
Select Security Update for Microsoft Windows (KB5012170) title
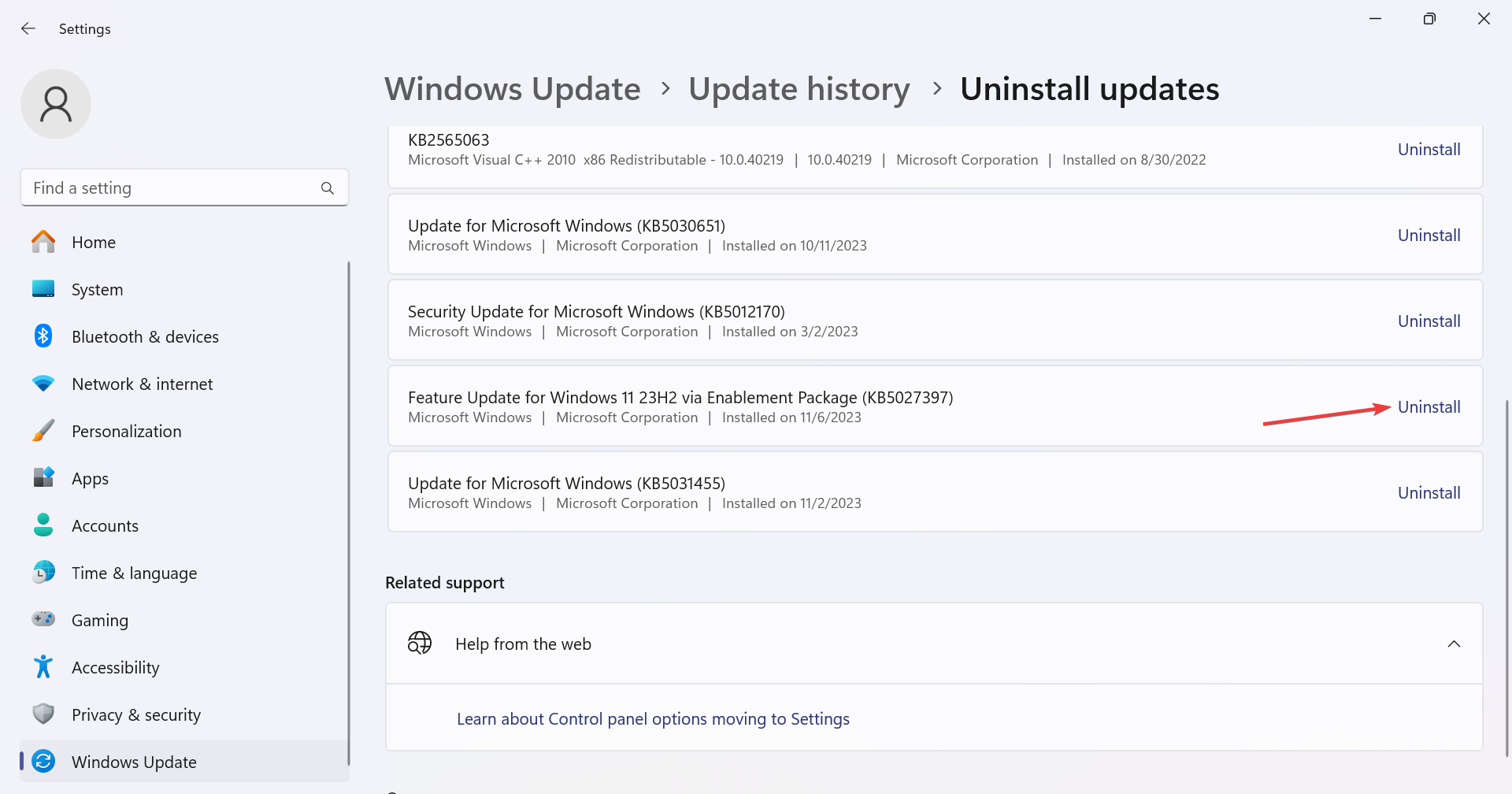(596, 312)
